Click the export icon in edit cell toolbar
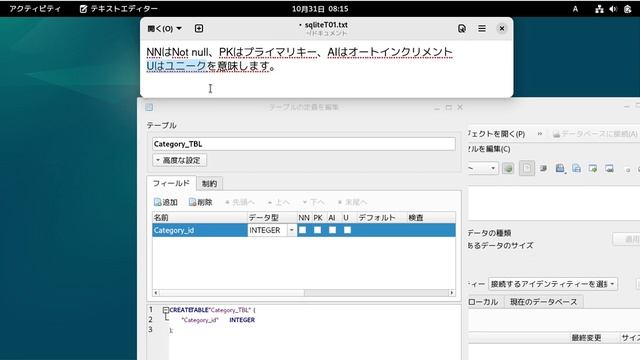Image resolution: width=640 pixels, height=360 pixels. [x=609, y=168]
